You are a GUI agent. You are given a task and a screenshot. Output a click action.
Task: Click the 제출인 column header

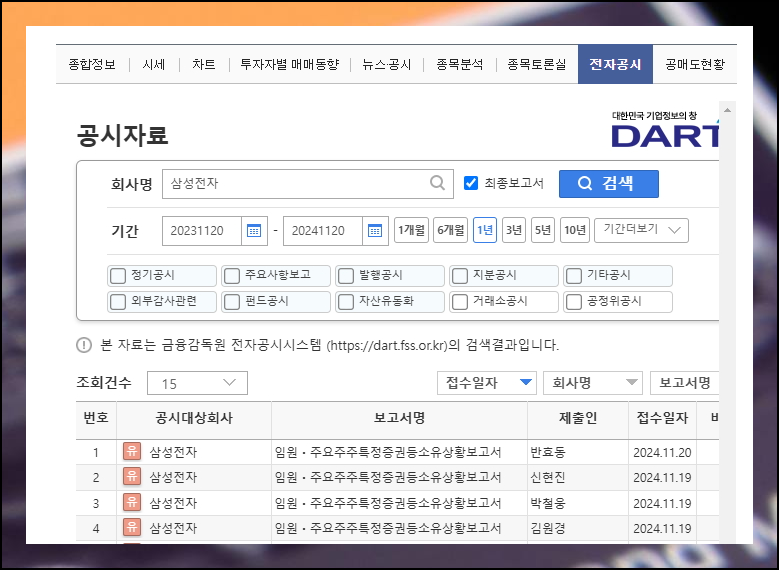coord(578,418)
